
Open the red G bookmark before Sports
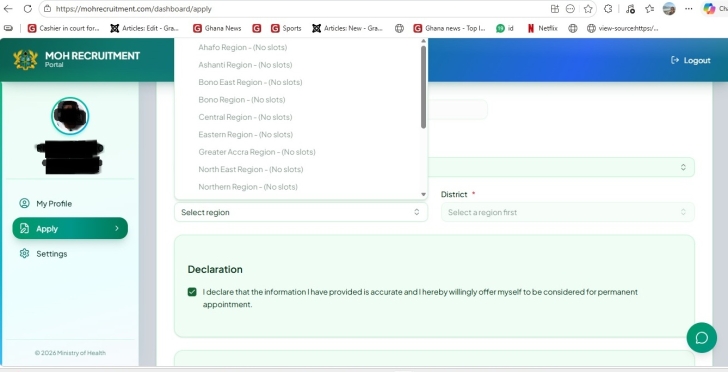tap(257, 28)
